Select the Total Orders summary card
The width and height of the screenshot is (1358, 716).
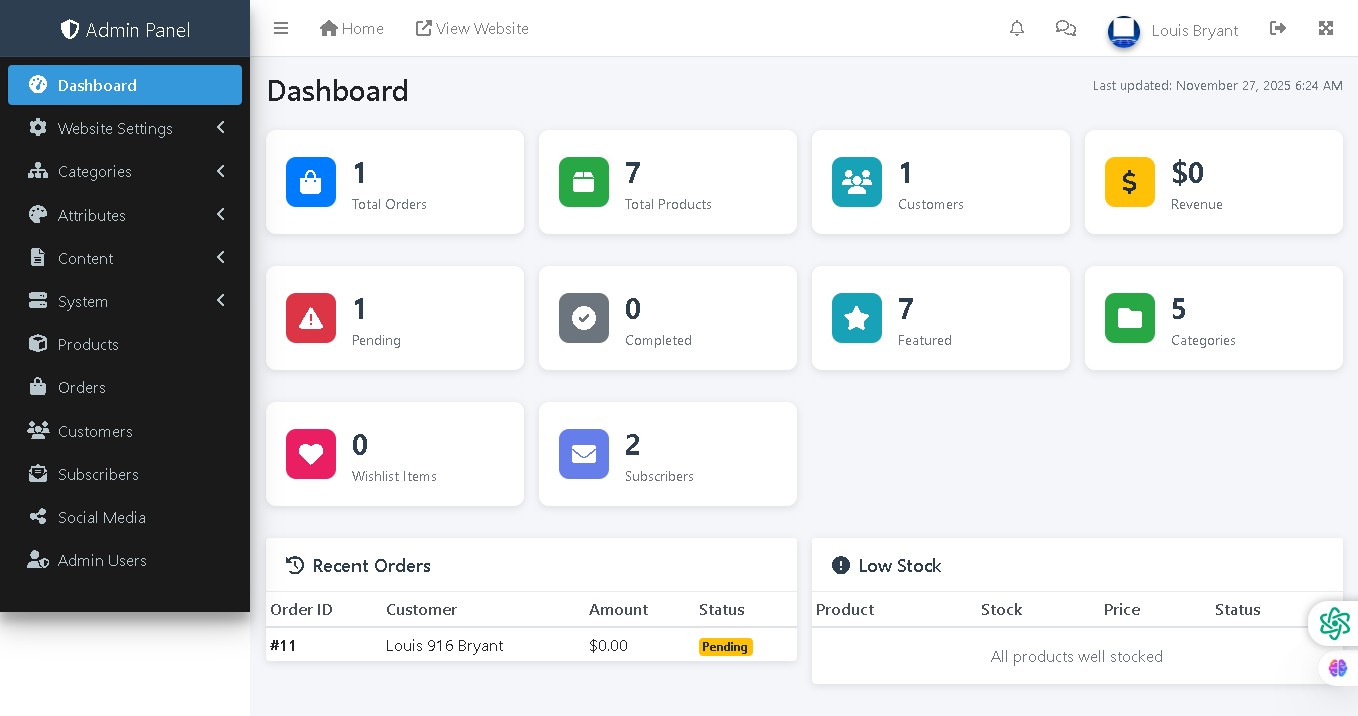pos(394,182)
